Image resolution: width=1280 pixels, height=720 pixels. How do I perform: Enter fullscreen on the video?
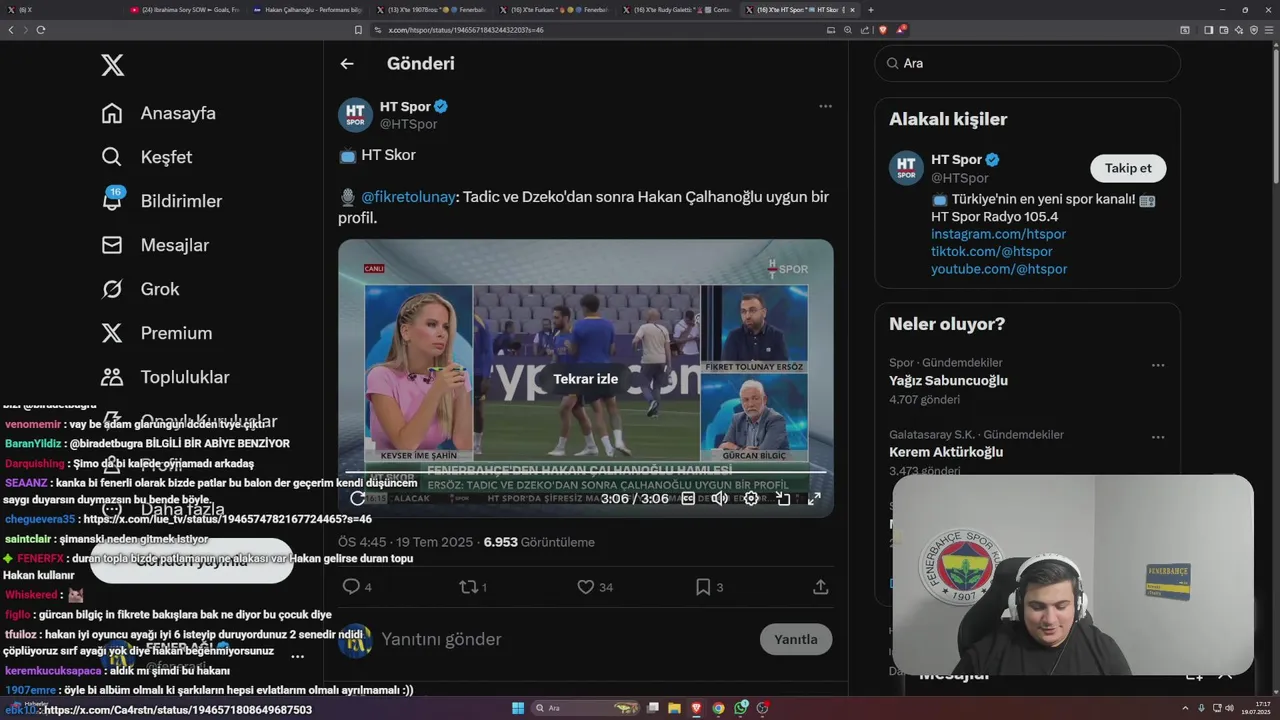[814, 498]
